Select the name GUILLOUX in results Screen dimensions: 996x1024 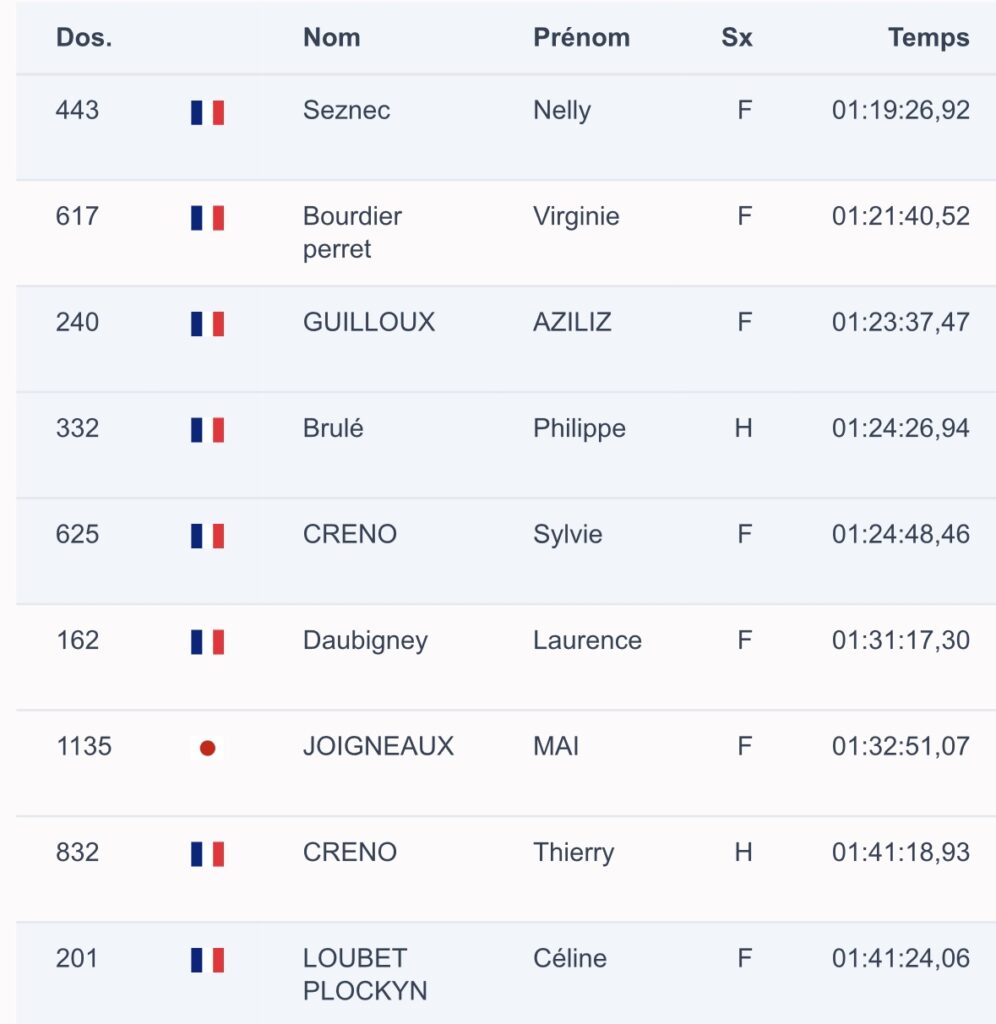[x=368, y=322]
